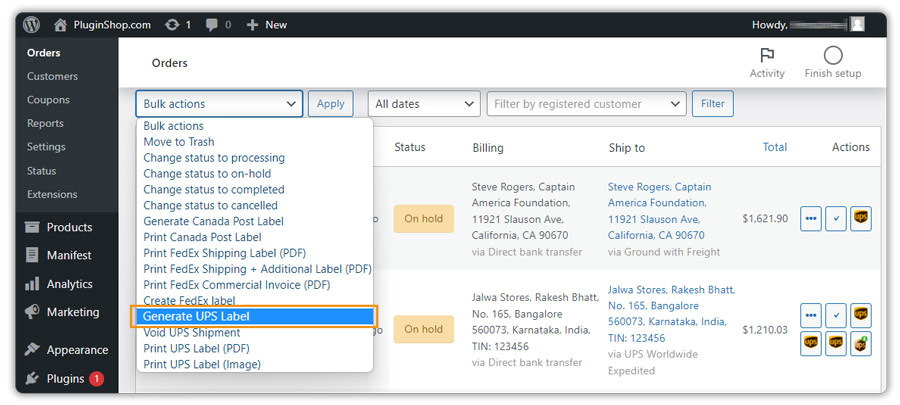This screenshot has width=900, height=405.
Task: Click complete checkmark action for Jalwa Stores order
Action: pos(836,316)
